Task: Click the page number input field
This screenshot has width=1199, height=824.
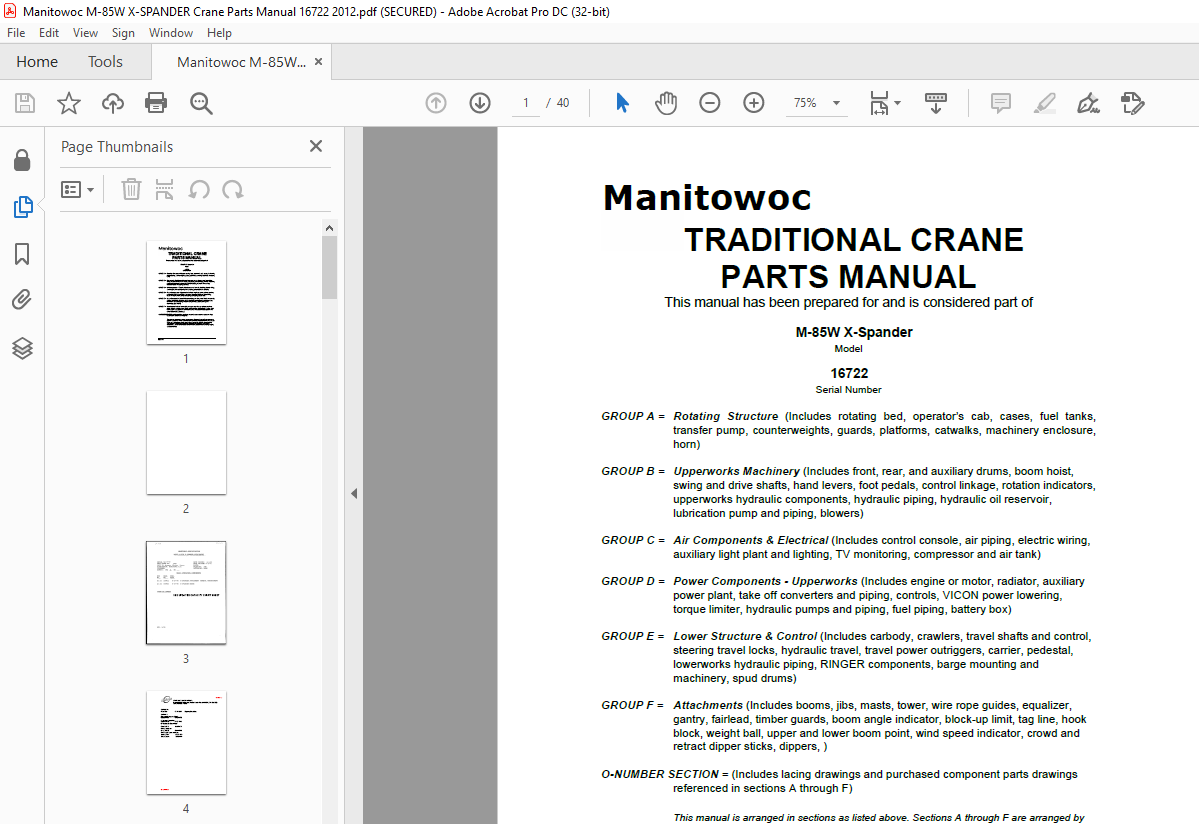Action: pos(525,103)
